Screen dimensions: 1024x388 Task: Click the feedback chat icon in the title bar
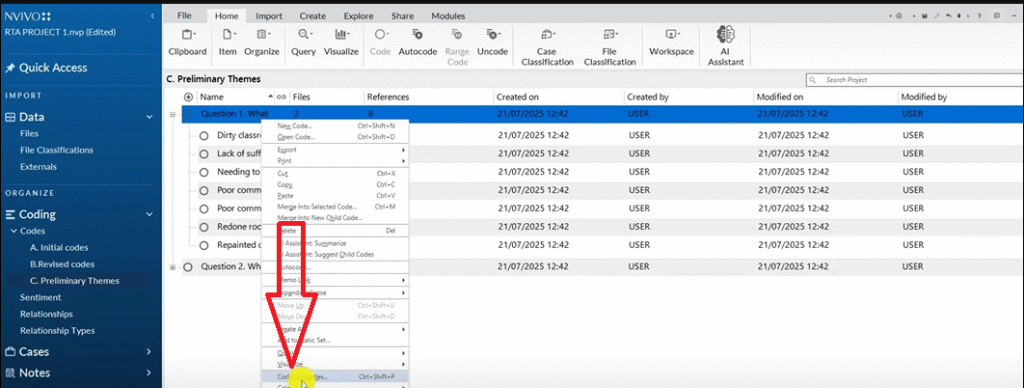(996, 15)
